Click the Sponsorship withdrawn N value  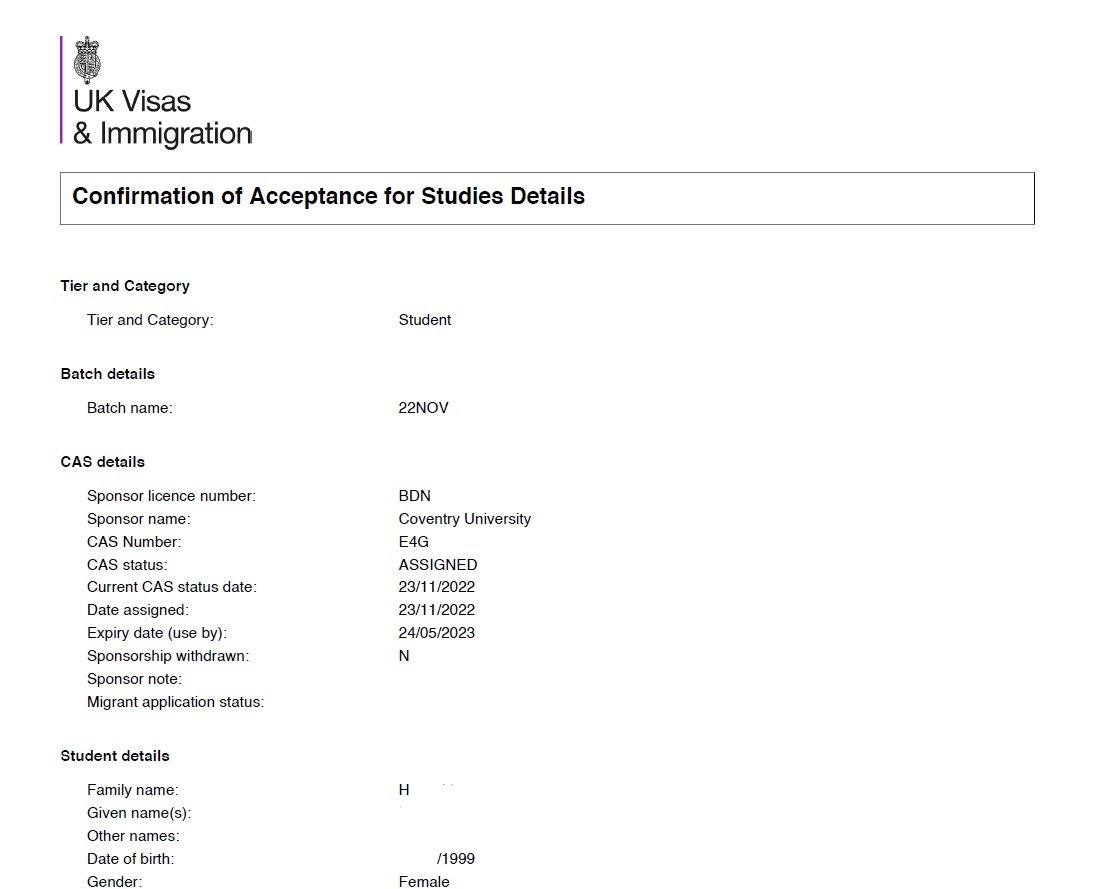tap(404, 656)
